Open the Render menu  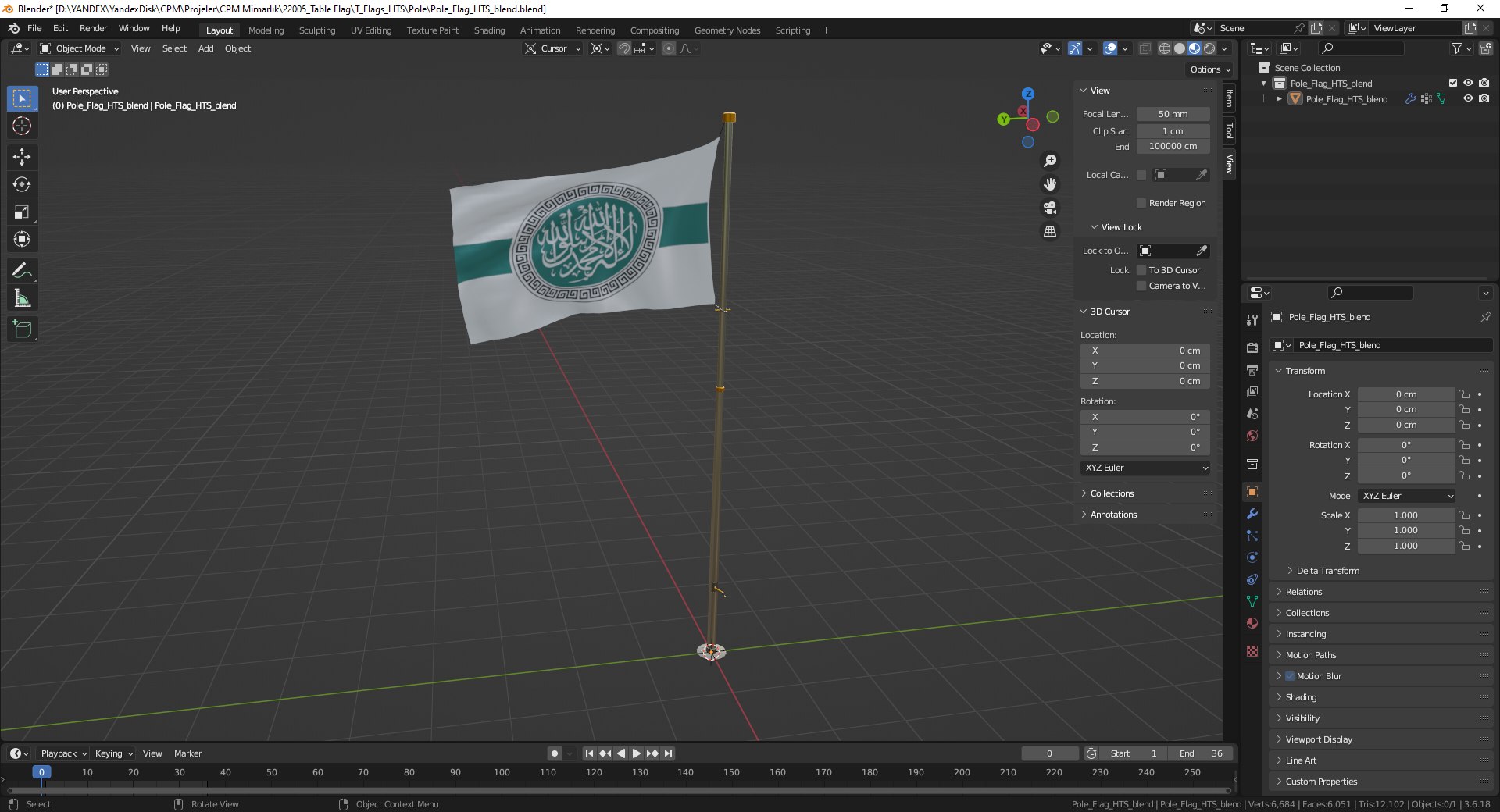(x=93, y=28)
